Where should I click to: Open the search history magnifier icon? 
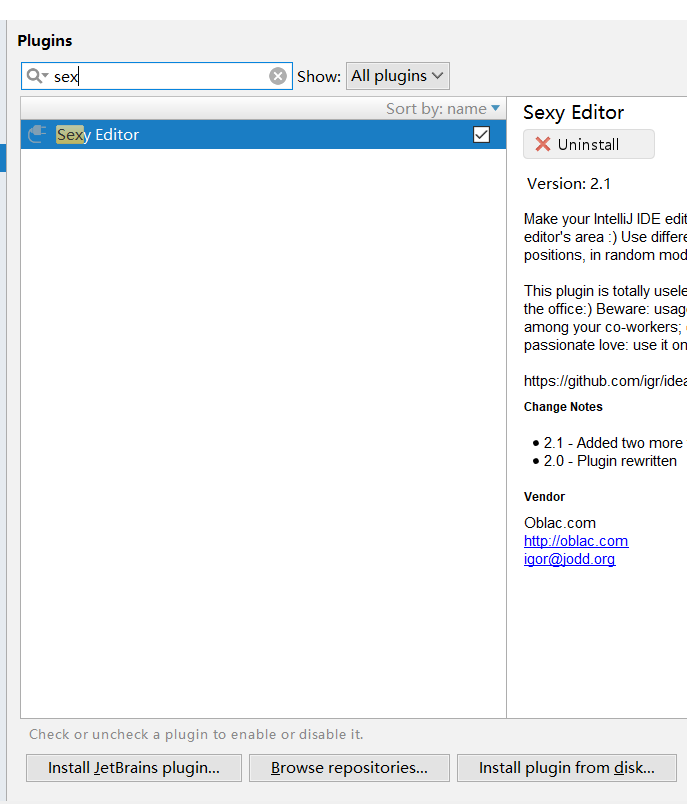click(37, 76)
